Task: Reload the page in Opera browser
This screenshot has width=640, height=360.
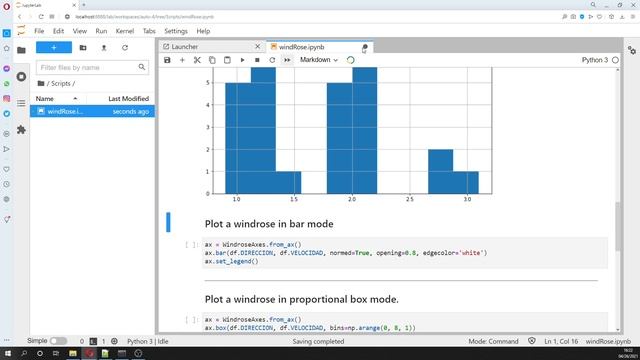Action: click(x=41, y=17)
